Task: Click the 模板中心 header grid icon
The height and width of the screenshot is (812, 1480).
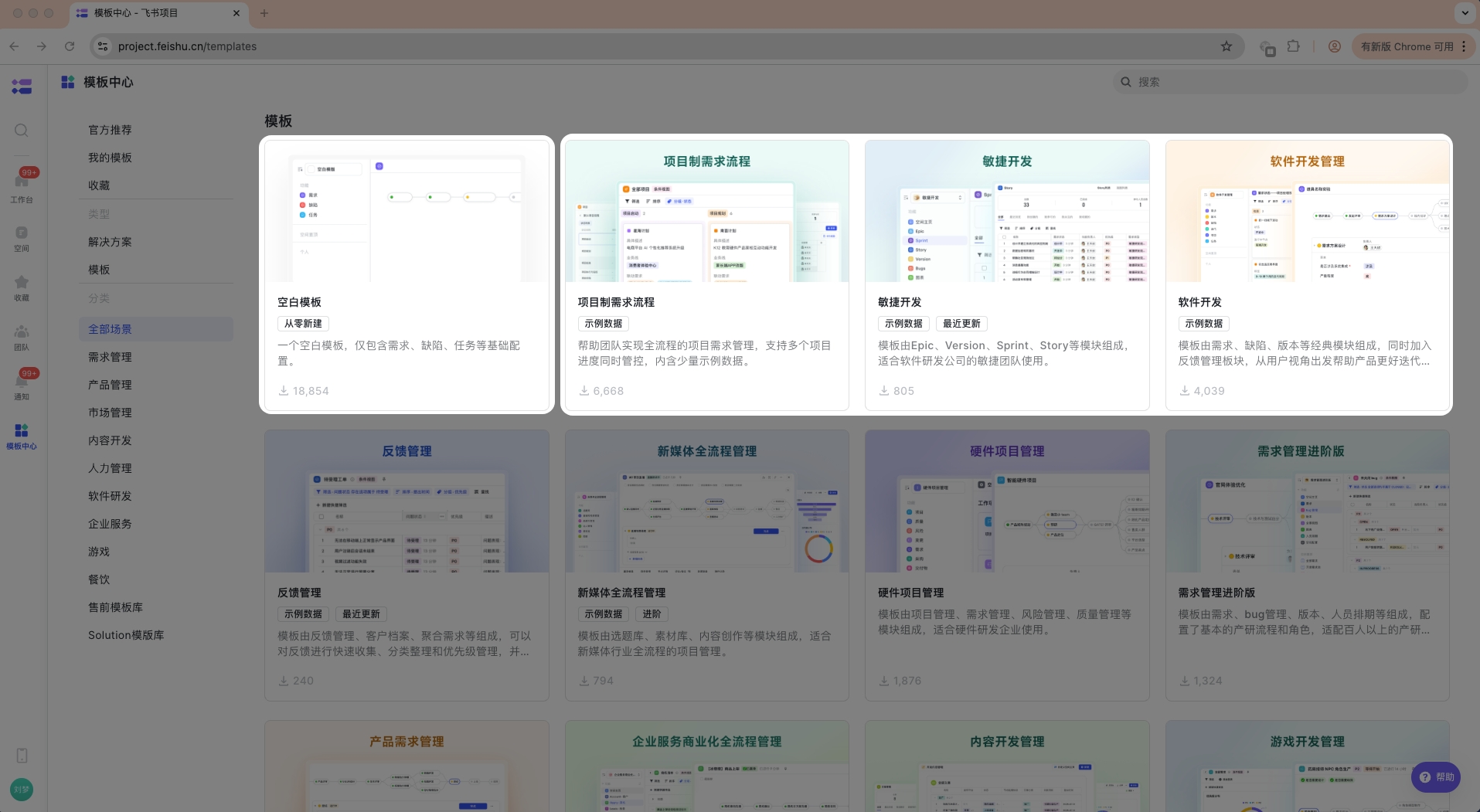Action: 68,82
